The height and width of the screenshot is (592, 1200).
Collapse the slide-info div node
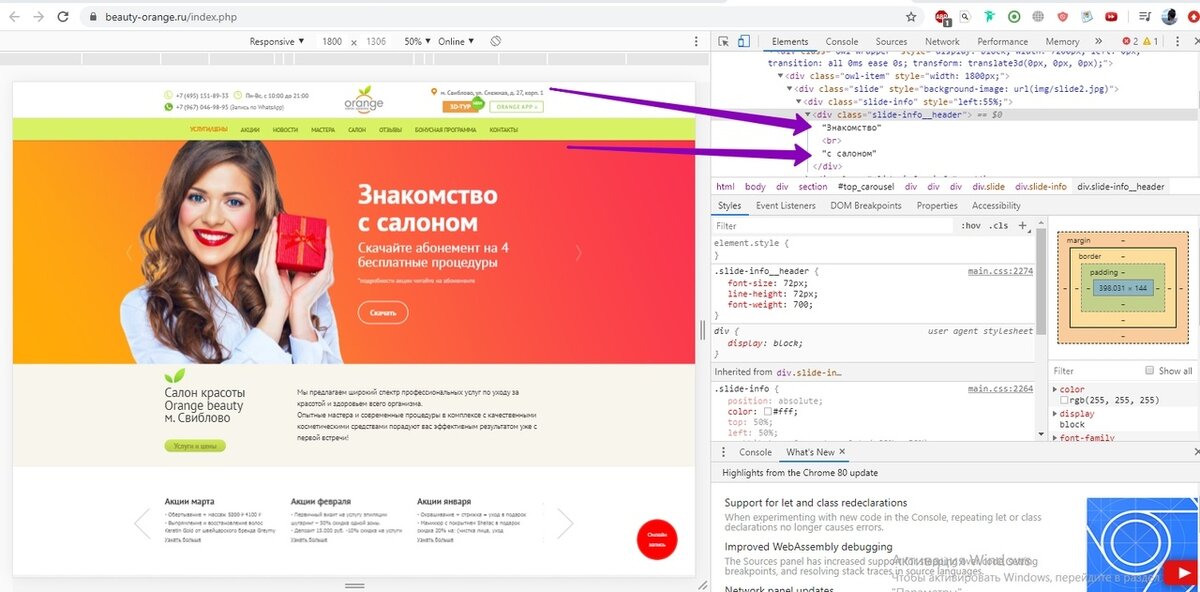(x=799, y=102)
